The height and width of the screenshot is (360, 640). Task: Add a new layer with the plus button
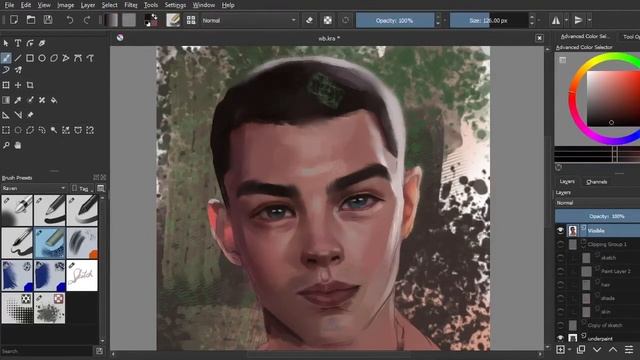point(560,350)
